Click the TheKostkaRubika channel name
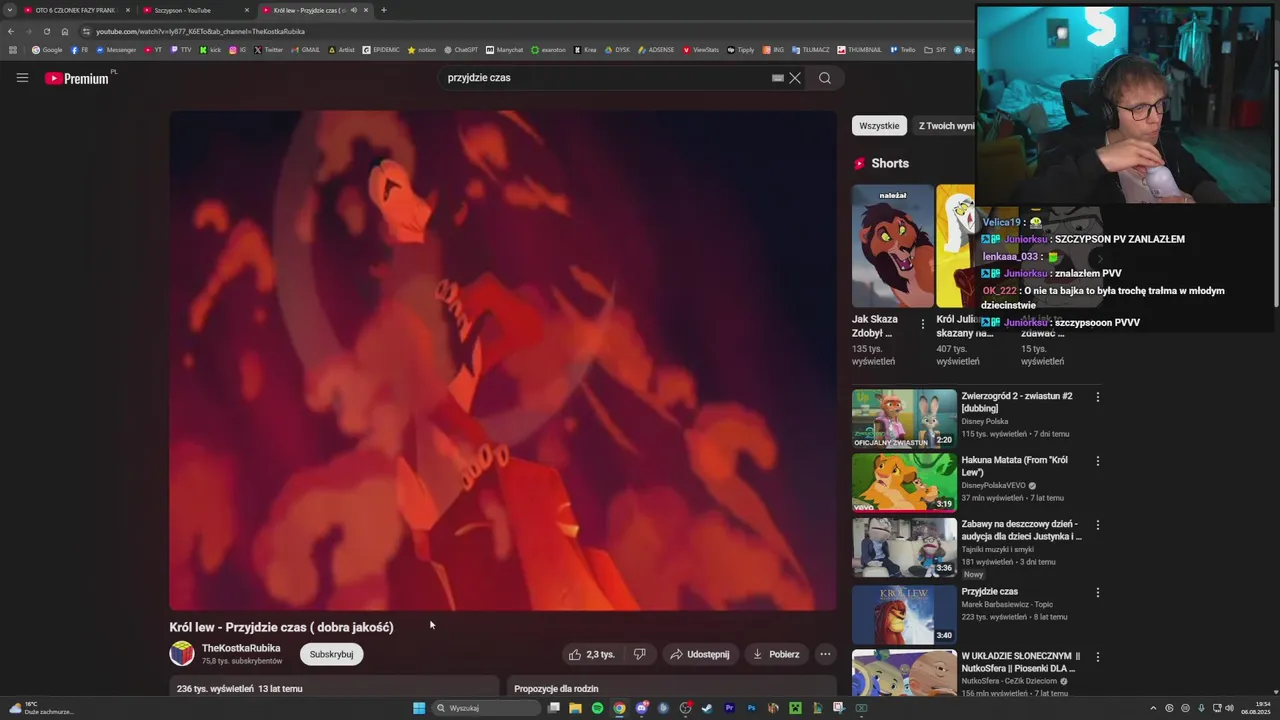This screenshot has height=720, width=1280. (241, 648)
